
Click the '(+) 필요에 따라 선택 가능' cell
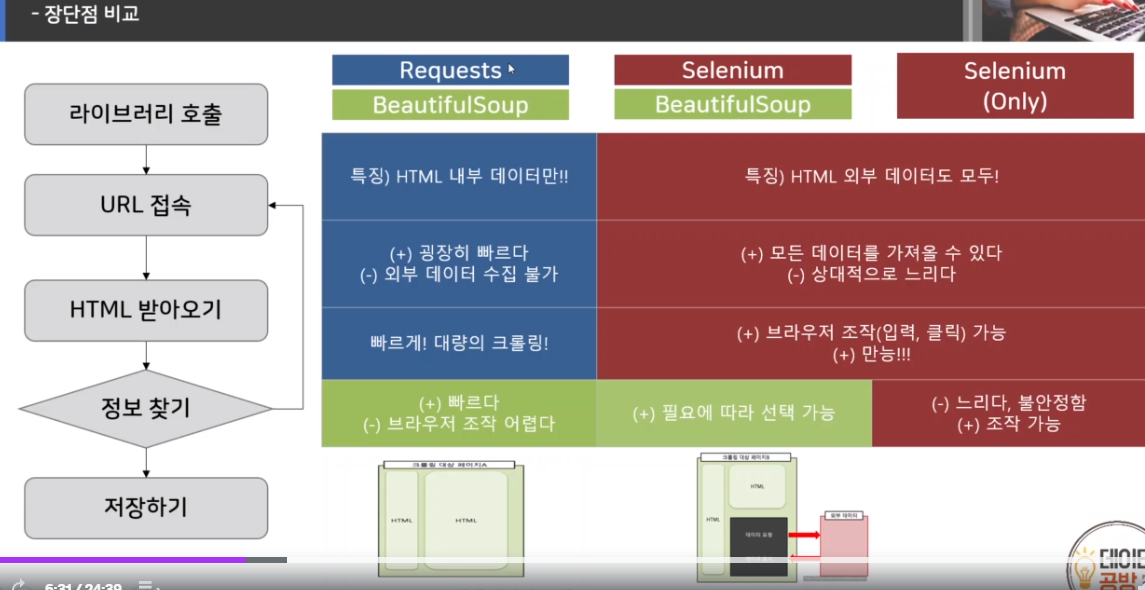[x=733, y=413]
